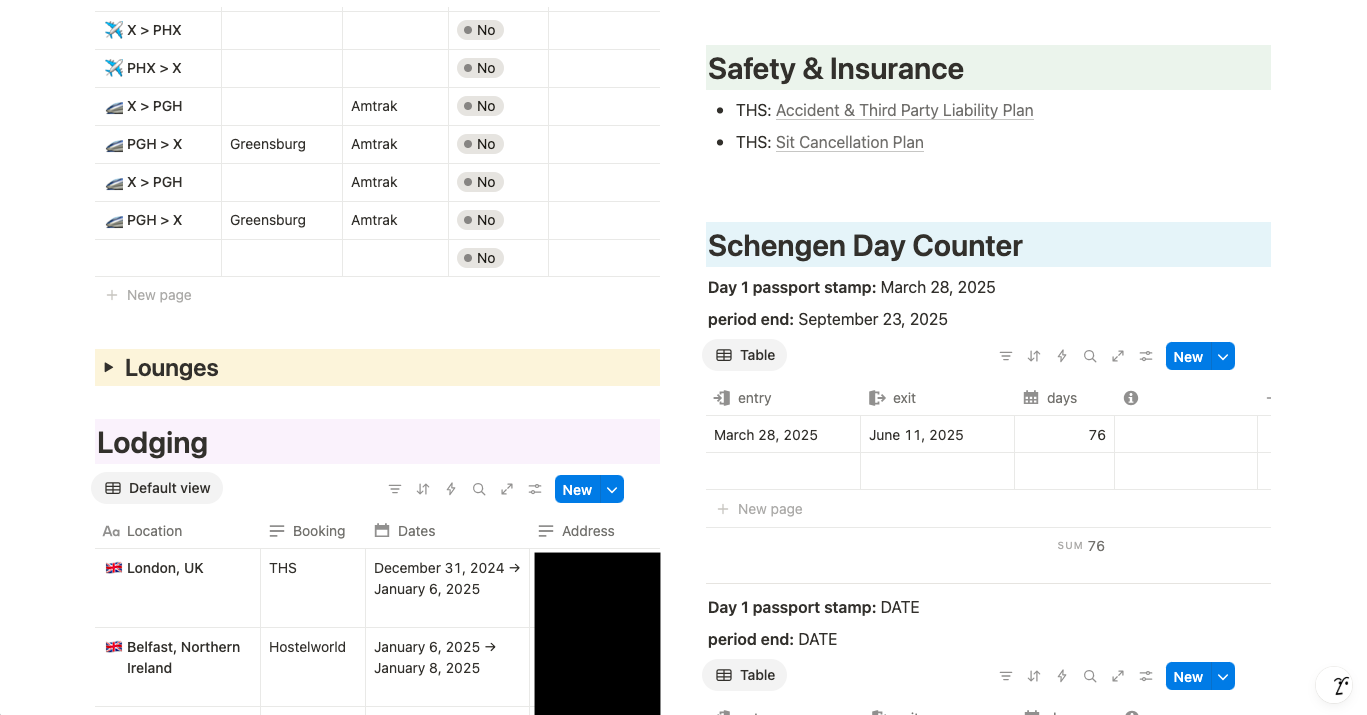Open settings for table under 'period end: DATE'

coord(1146,676)
